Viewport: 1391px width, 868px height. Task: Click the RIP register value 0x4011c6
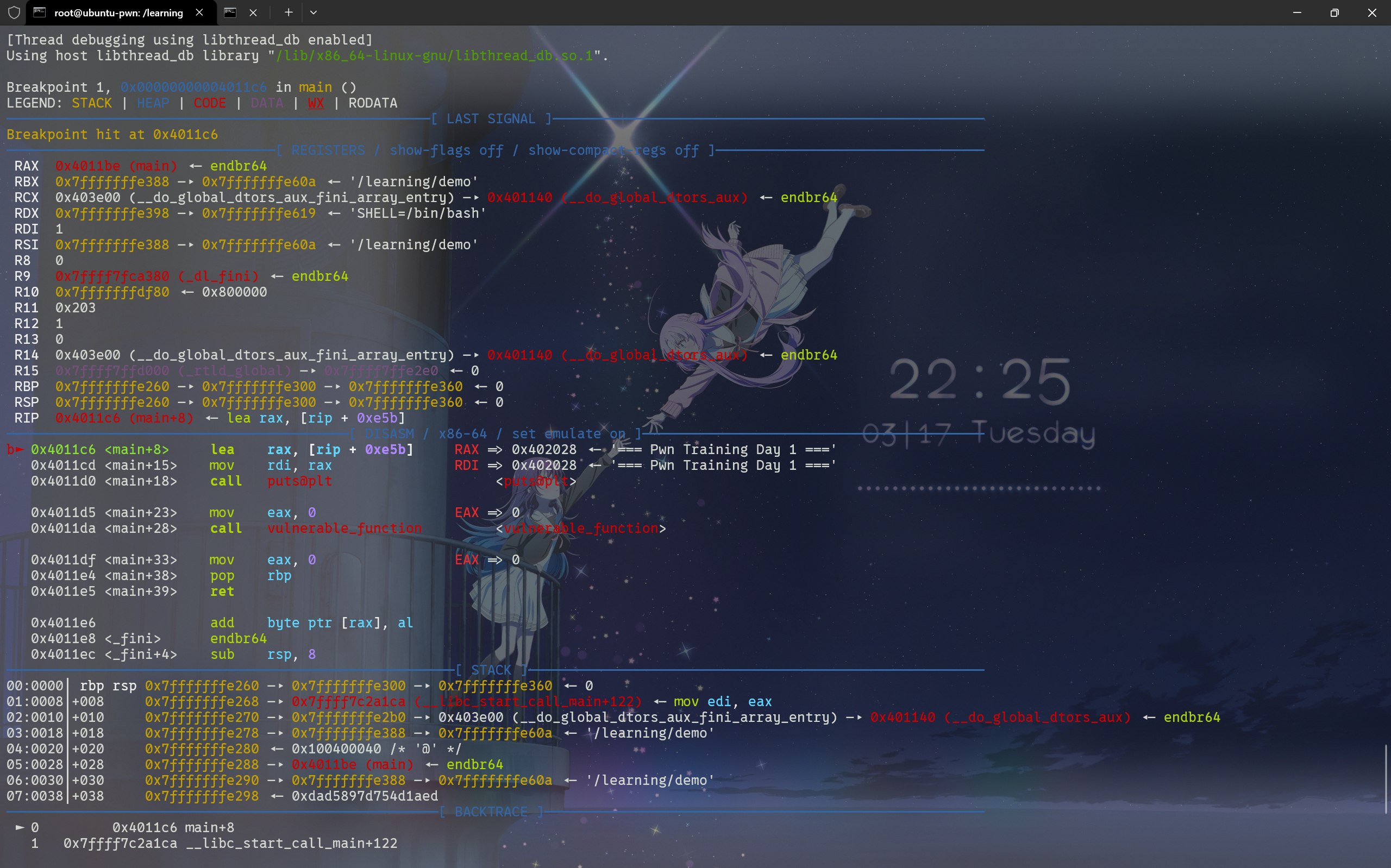tap(88, 418)
